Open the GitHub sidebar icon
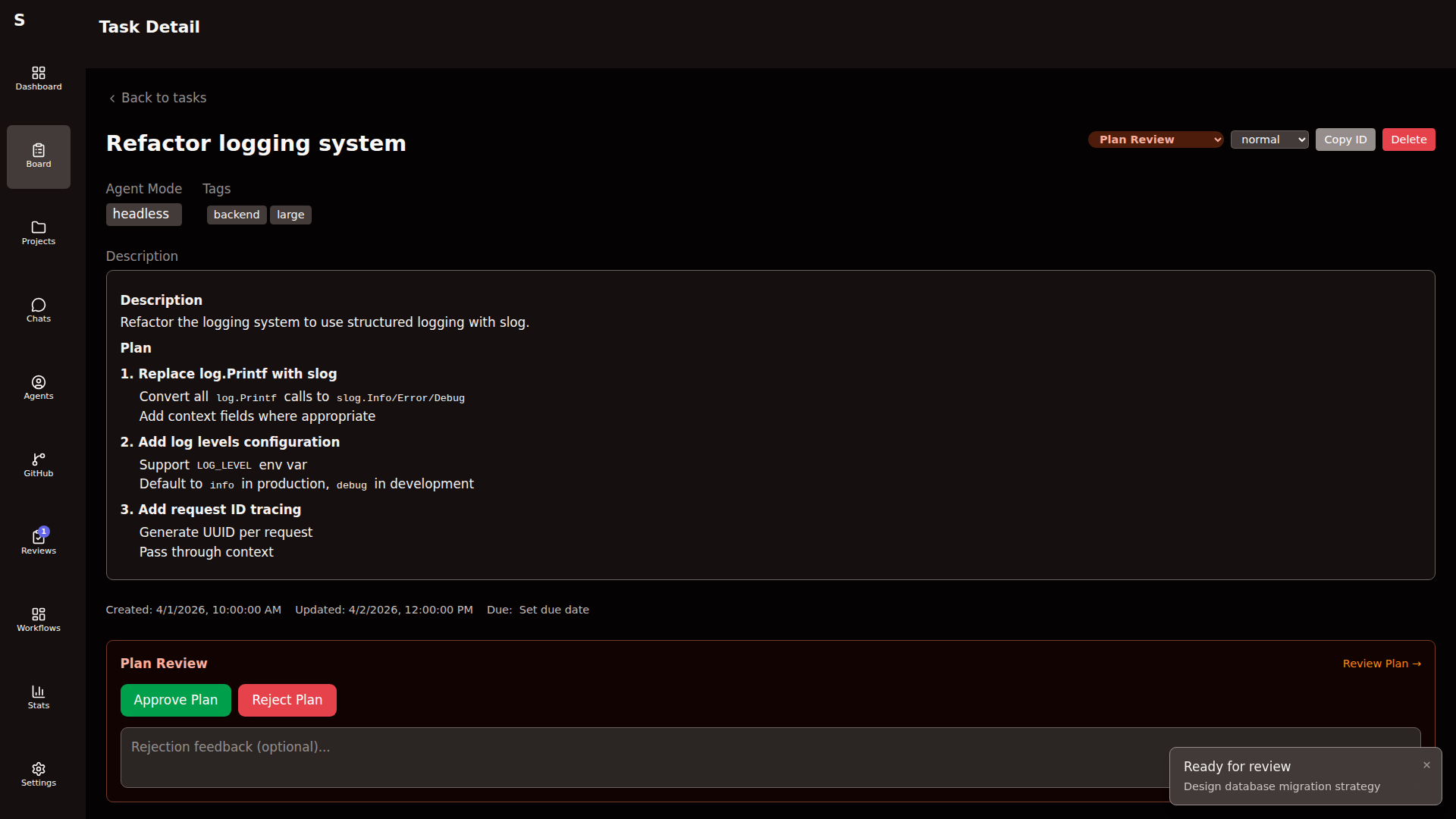 pos(39,465)
